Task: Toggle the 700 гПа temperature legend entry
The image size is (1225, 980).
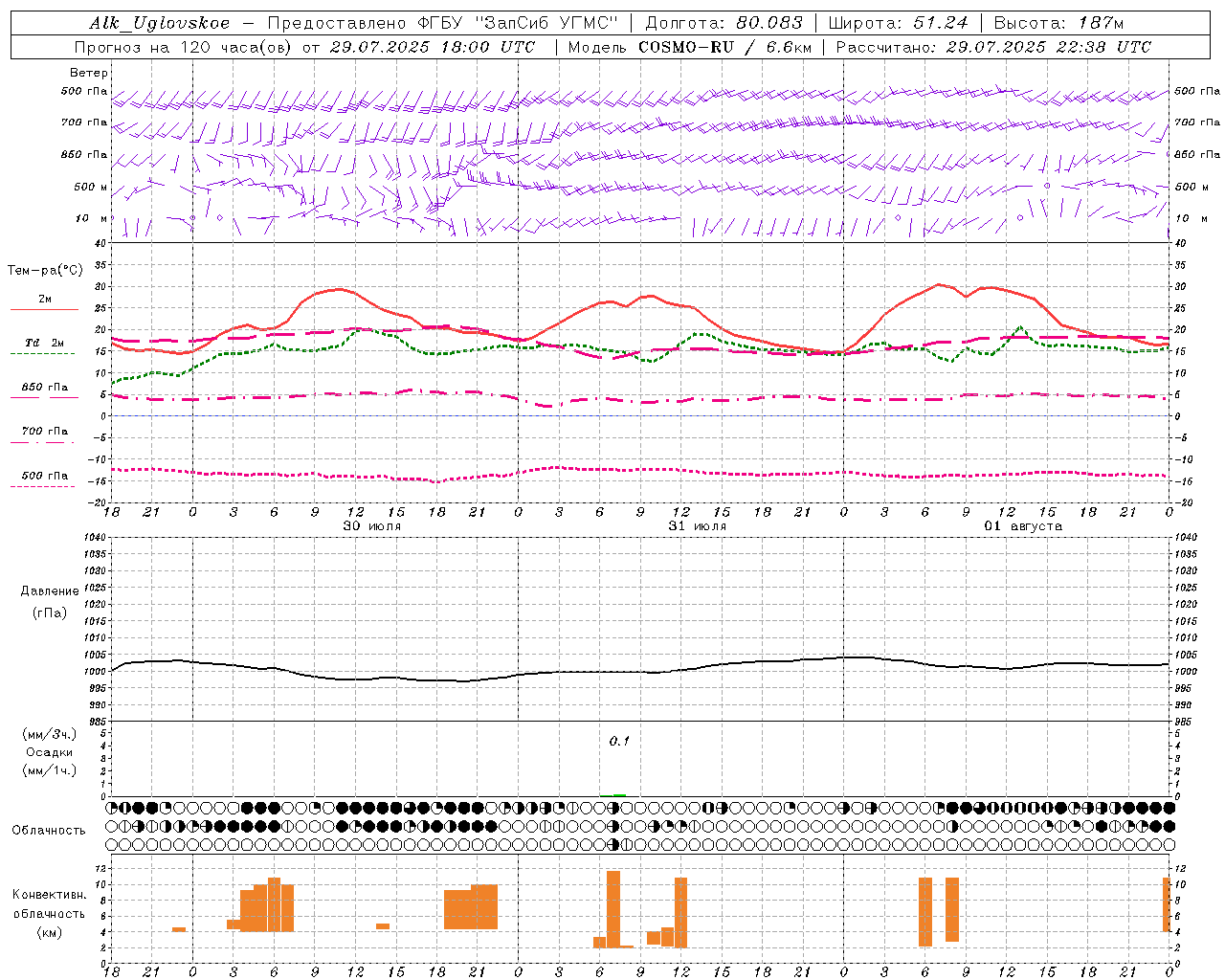Action: pos(44,432)
